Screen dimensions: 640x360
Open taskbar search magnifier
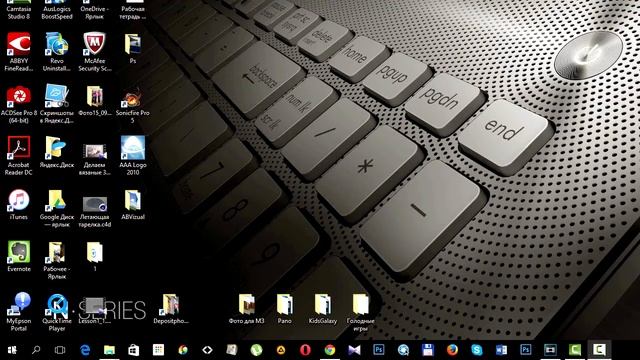(x=36, y=350)
